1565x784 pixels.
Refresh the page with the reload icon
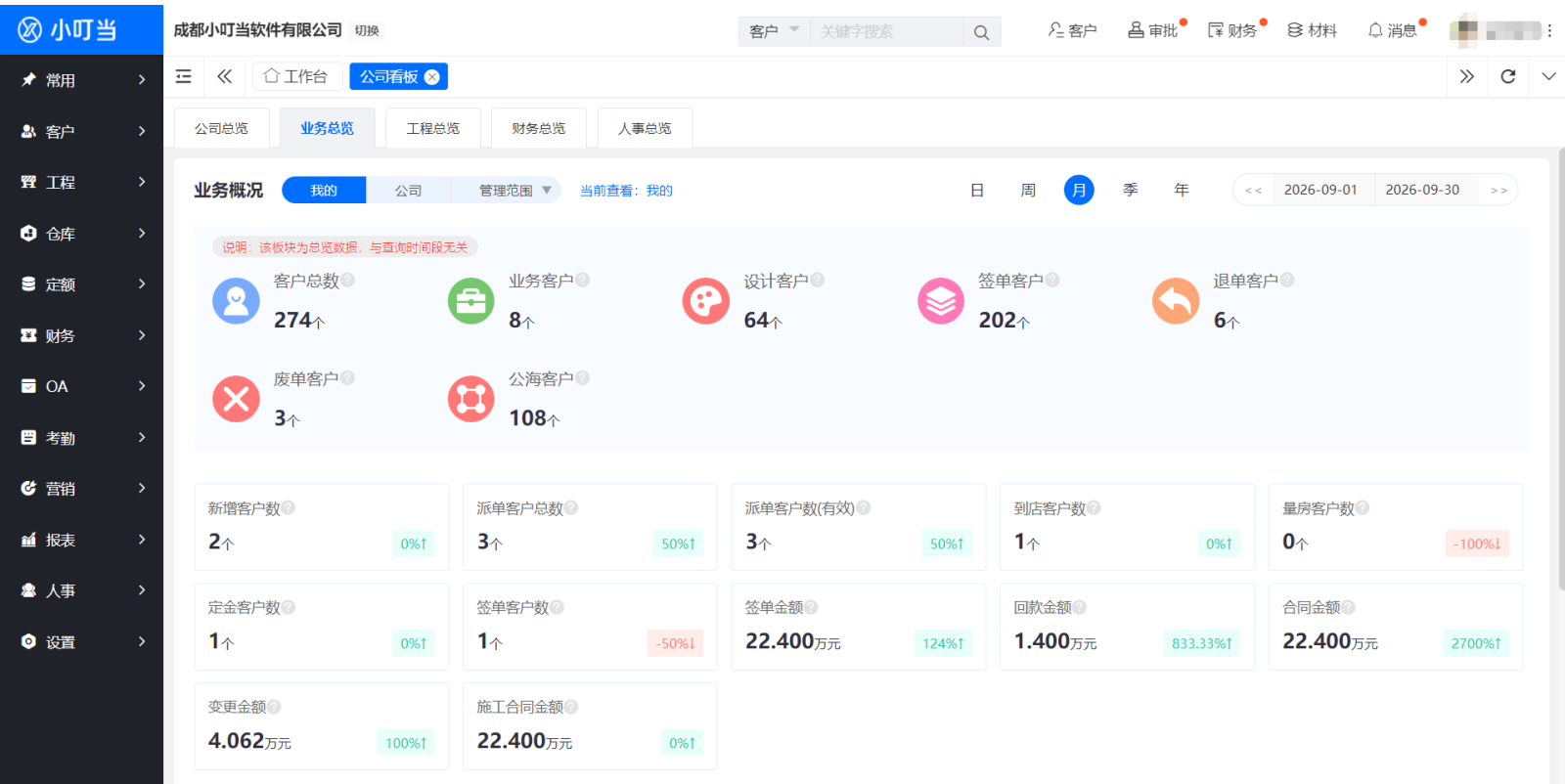(x=1508, y=76)
